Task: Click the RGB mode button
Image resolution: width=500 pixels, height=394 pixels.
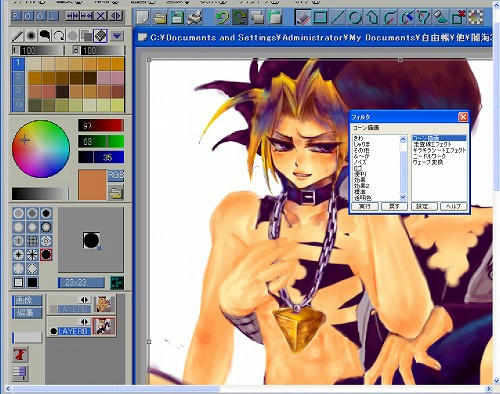Action: [116, 175]
